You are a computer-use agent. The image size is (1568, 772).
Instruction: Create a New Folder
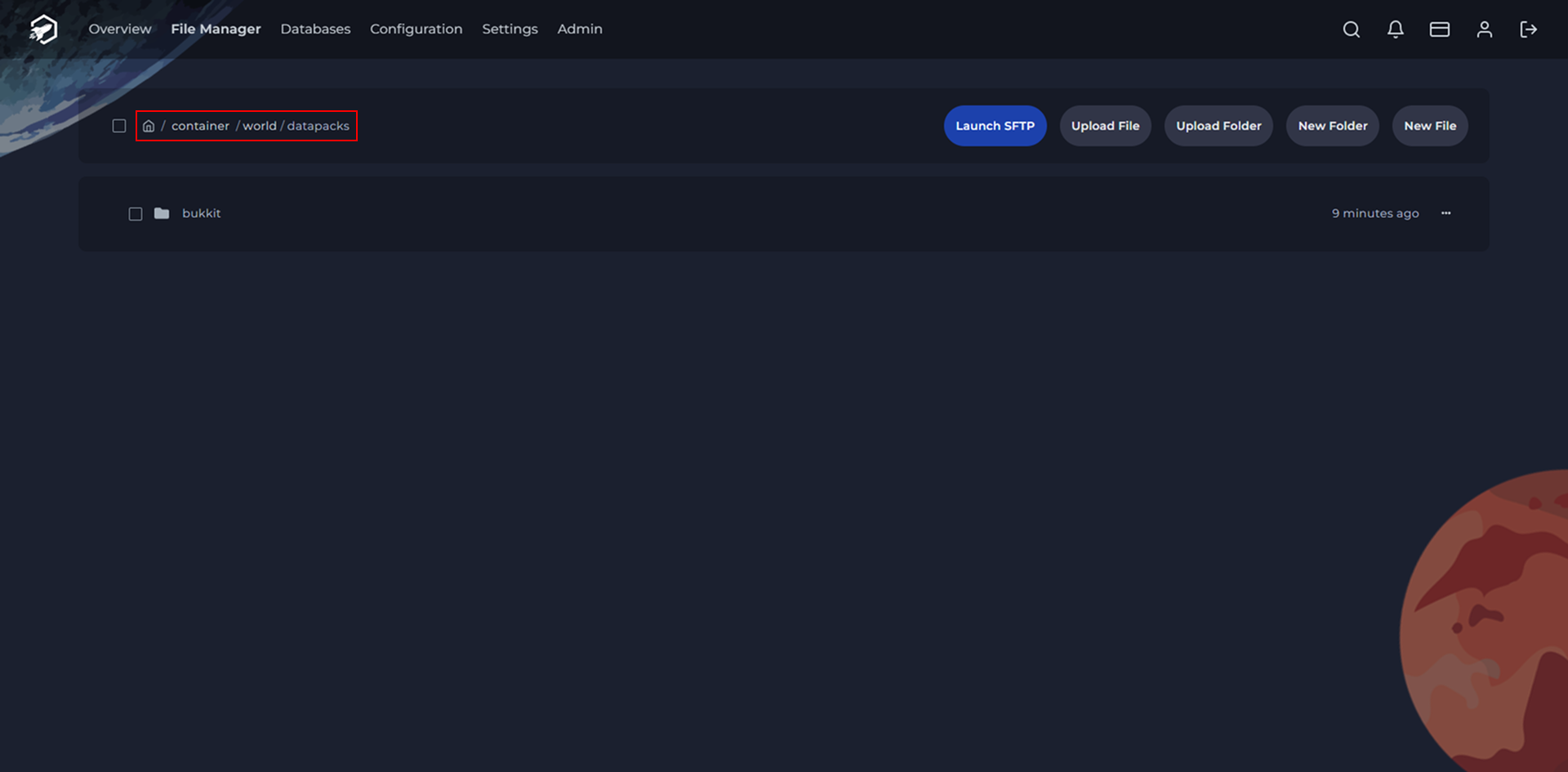coord(1332,126)
